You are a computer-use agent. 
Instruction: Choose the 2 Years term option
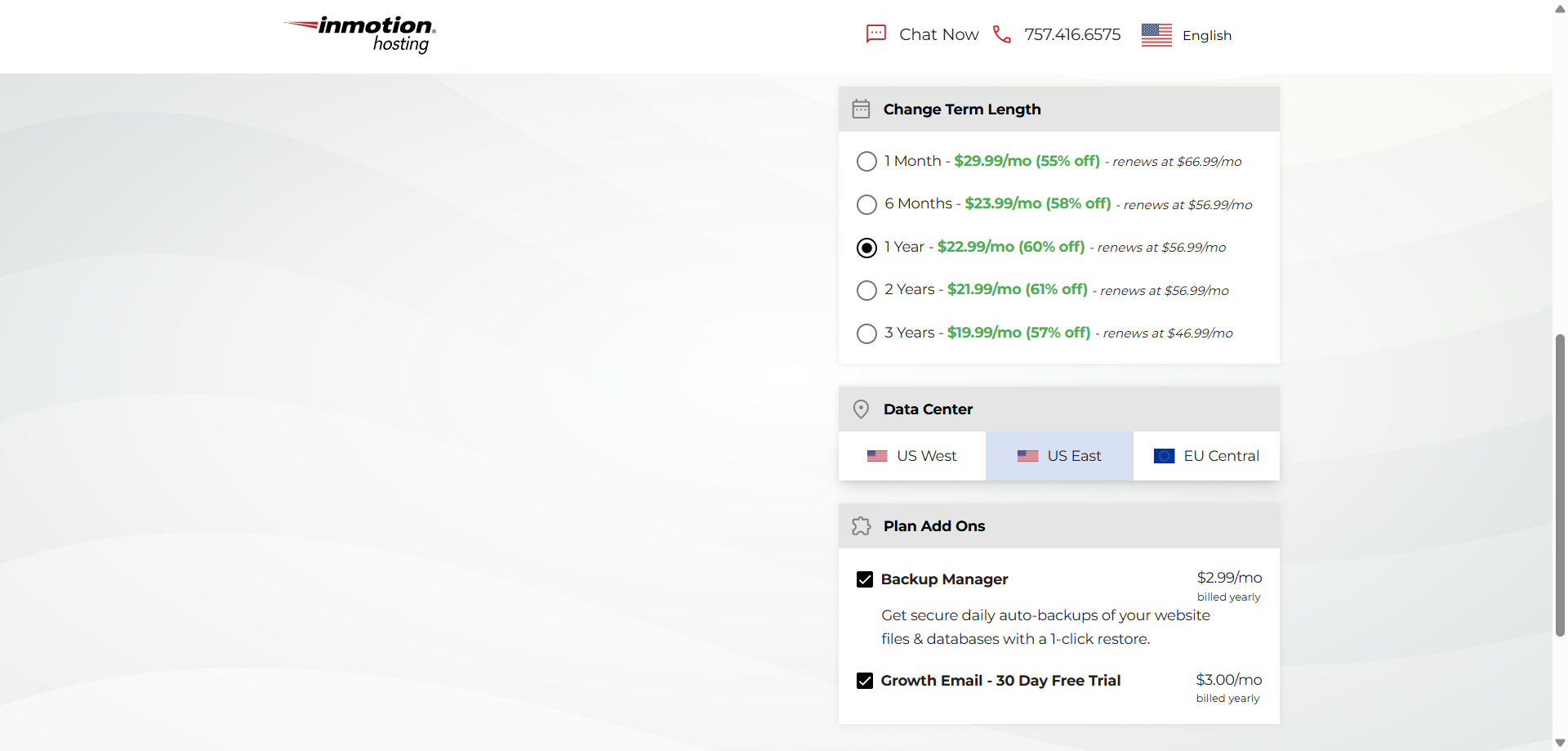pyautogui.click(x=866, y=290)
